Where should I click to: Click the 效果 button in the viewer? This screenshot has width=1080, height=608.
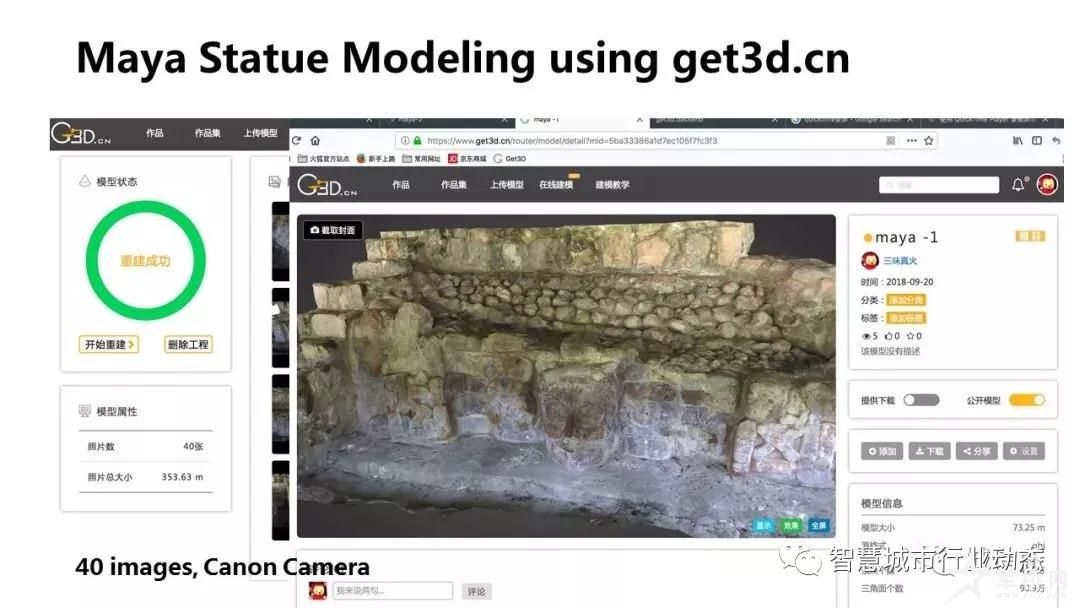click(x=791, y=525)
